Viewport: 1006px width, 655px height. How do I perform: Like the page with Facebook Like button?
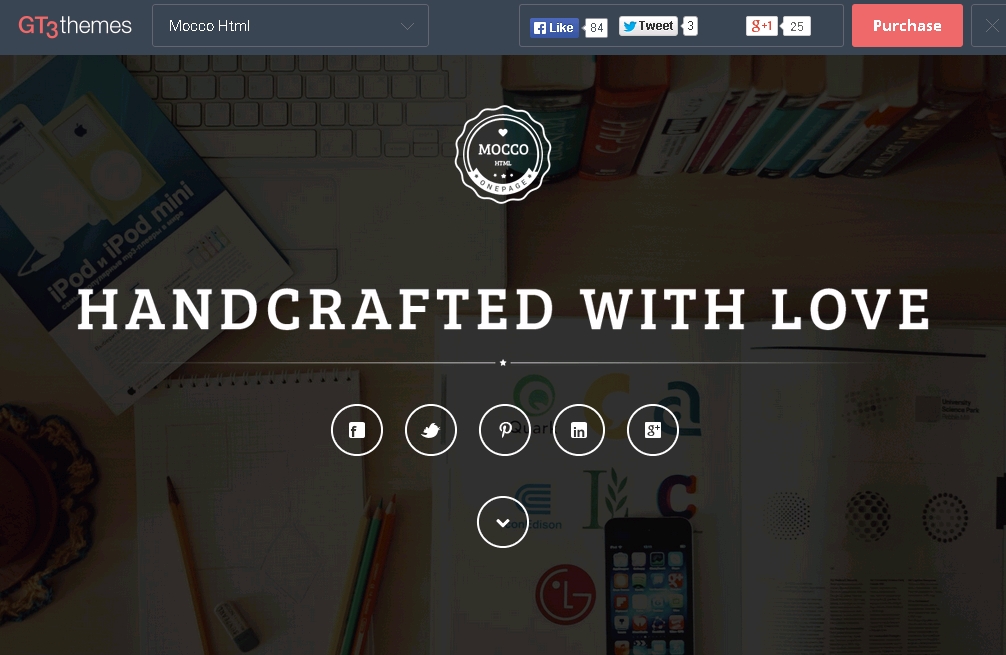[554, 28]
